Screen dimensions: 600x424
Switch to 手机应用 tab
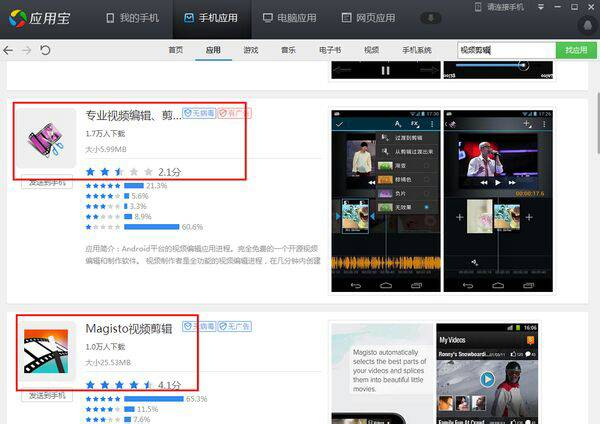coord(211,18)
